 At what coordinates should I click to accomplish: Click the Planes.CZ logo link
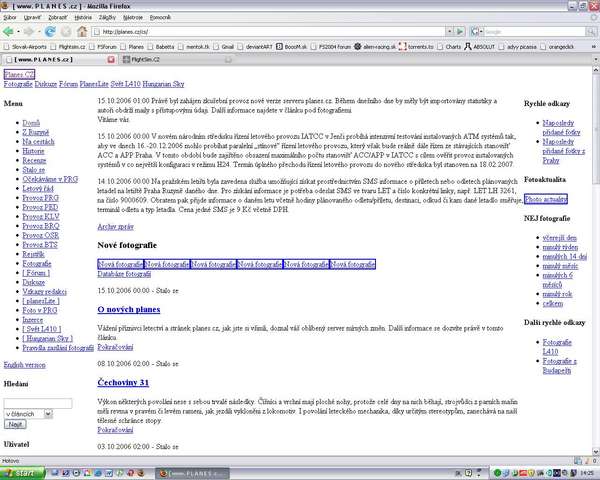[19, 74]
